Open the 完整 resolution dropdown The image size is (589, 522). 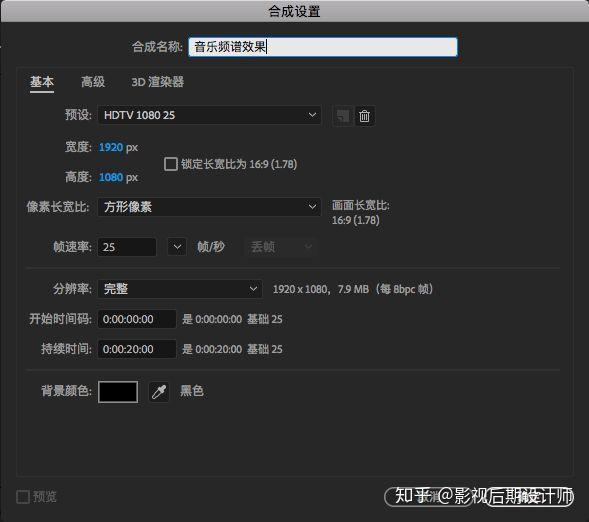pyautogui.click(x=180, y=289)
